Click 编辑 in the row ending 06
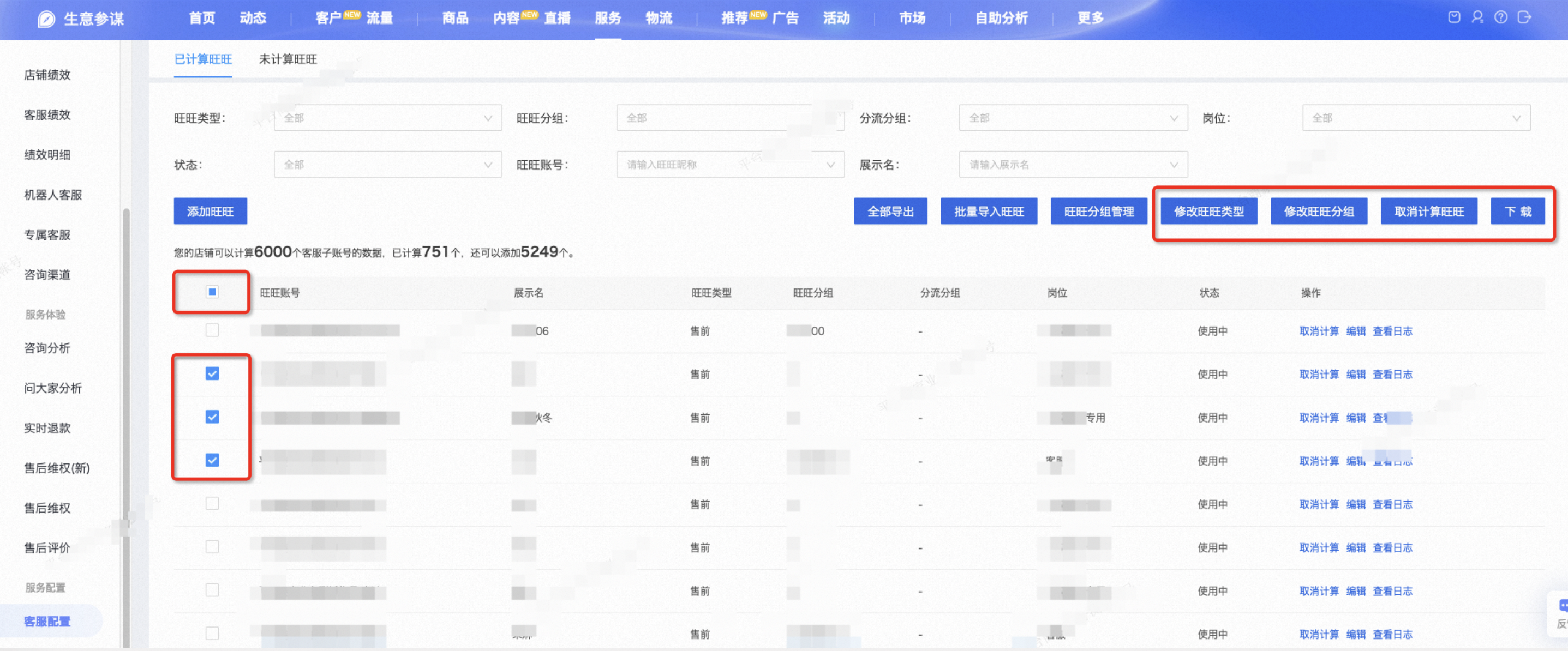Image resolution: width=1568 pixels, height=651 pixels. coord(1356,331)
